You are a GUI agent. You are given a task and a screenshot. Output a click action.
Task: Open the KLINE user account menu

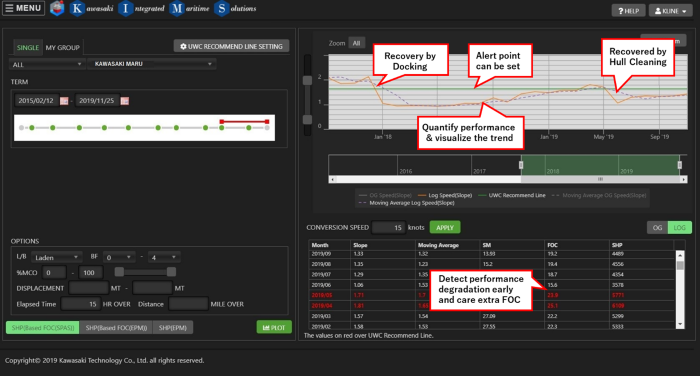pos(671,11)
